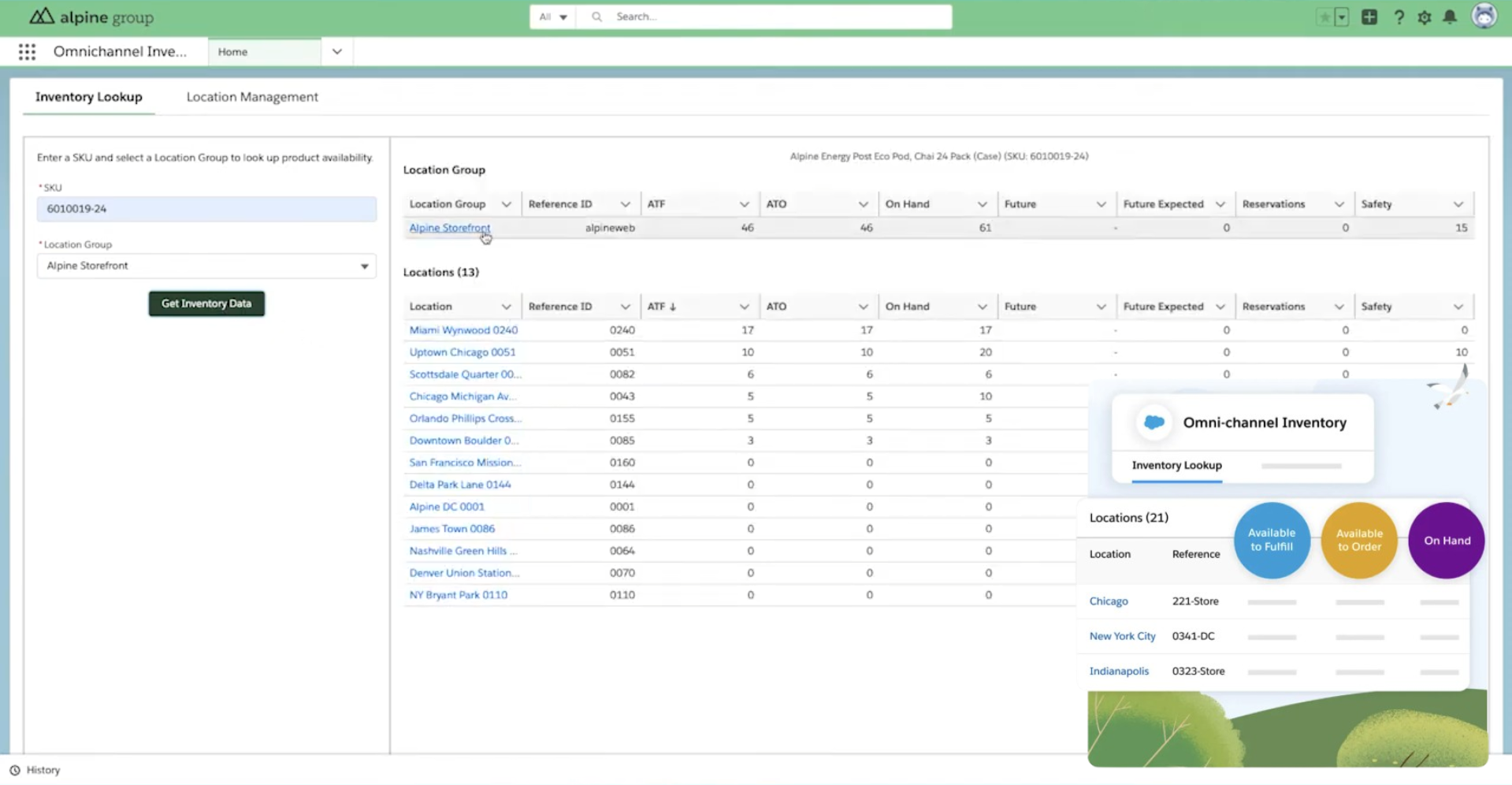The width and height of the screenshot is (1512, 785).
Task: Click the Salesforce cloud icon in overlay
Action: pyautogui.click(x=1154, y=422)
